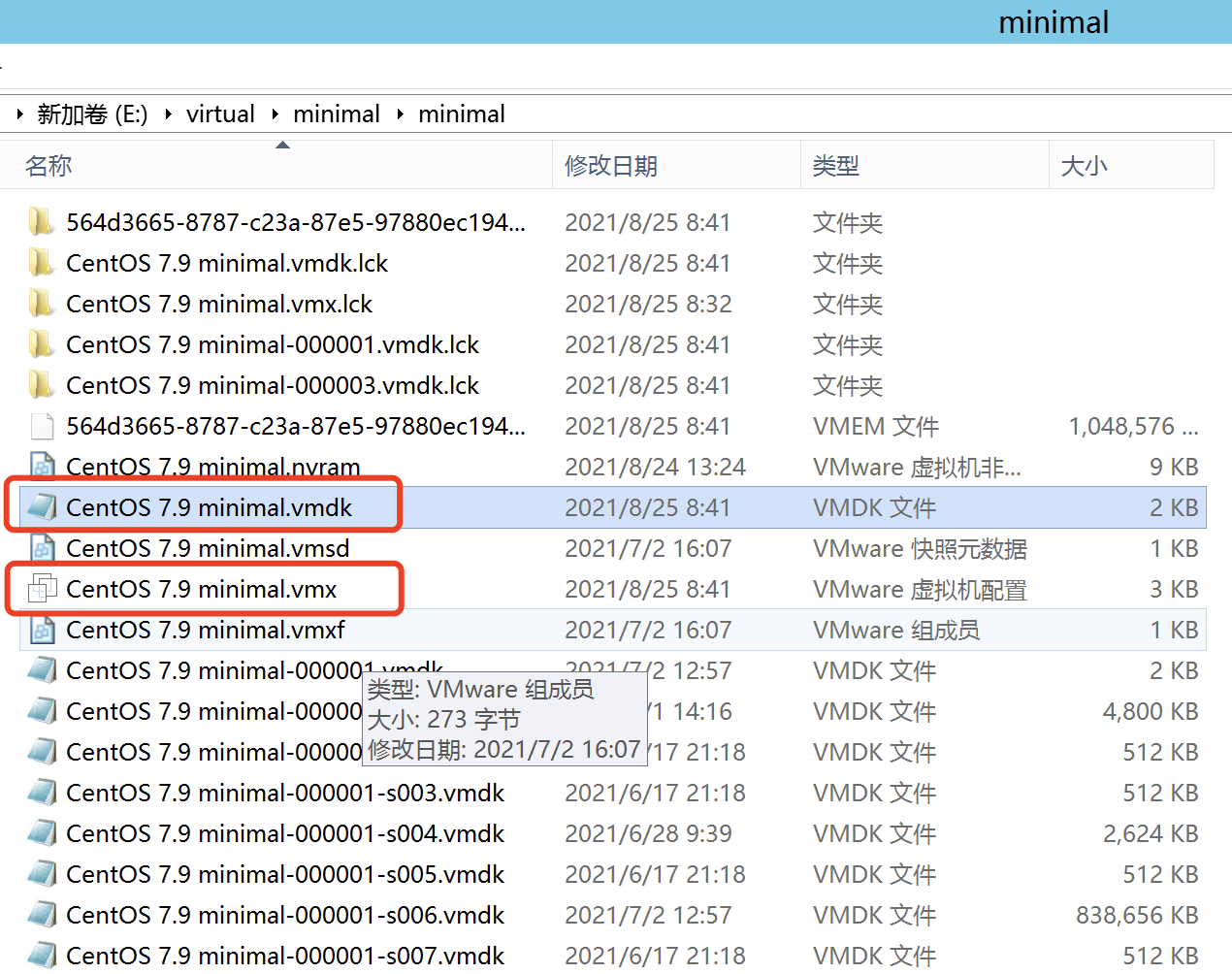Click the VMware 组成员 icon of CentOS 7.9 minimal.vmxf

pos(41,630)
